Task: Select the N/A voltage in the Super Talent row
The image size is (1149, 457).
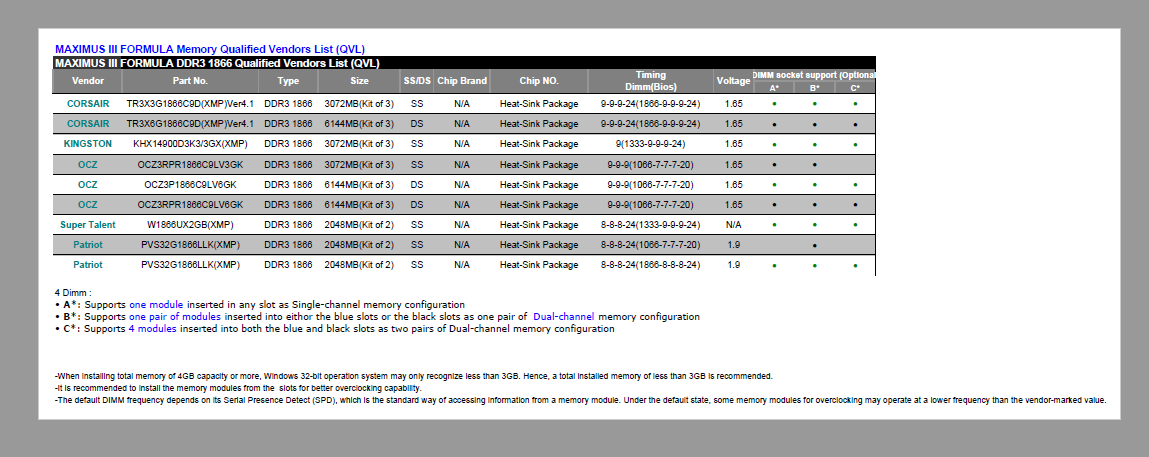Action: tap(733, 224)
